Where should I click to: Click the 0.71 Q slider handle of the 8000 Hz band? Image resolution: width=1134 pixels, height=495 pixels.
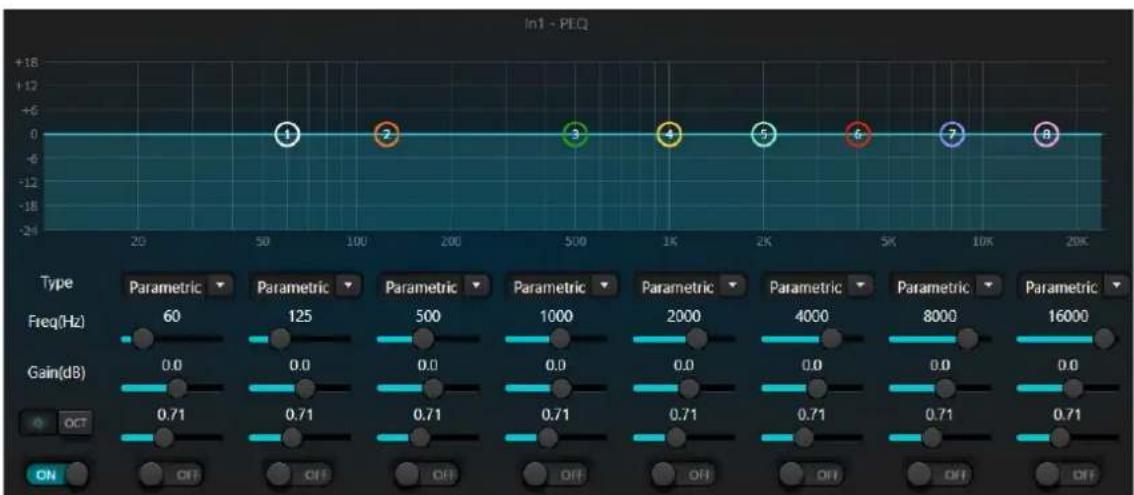[x=932, y=437]
